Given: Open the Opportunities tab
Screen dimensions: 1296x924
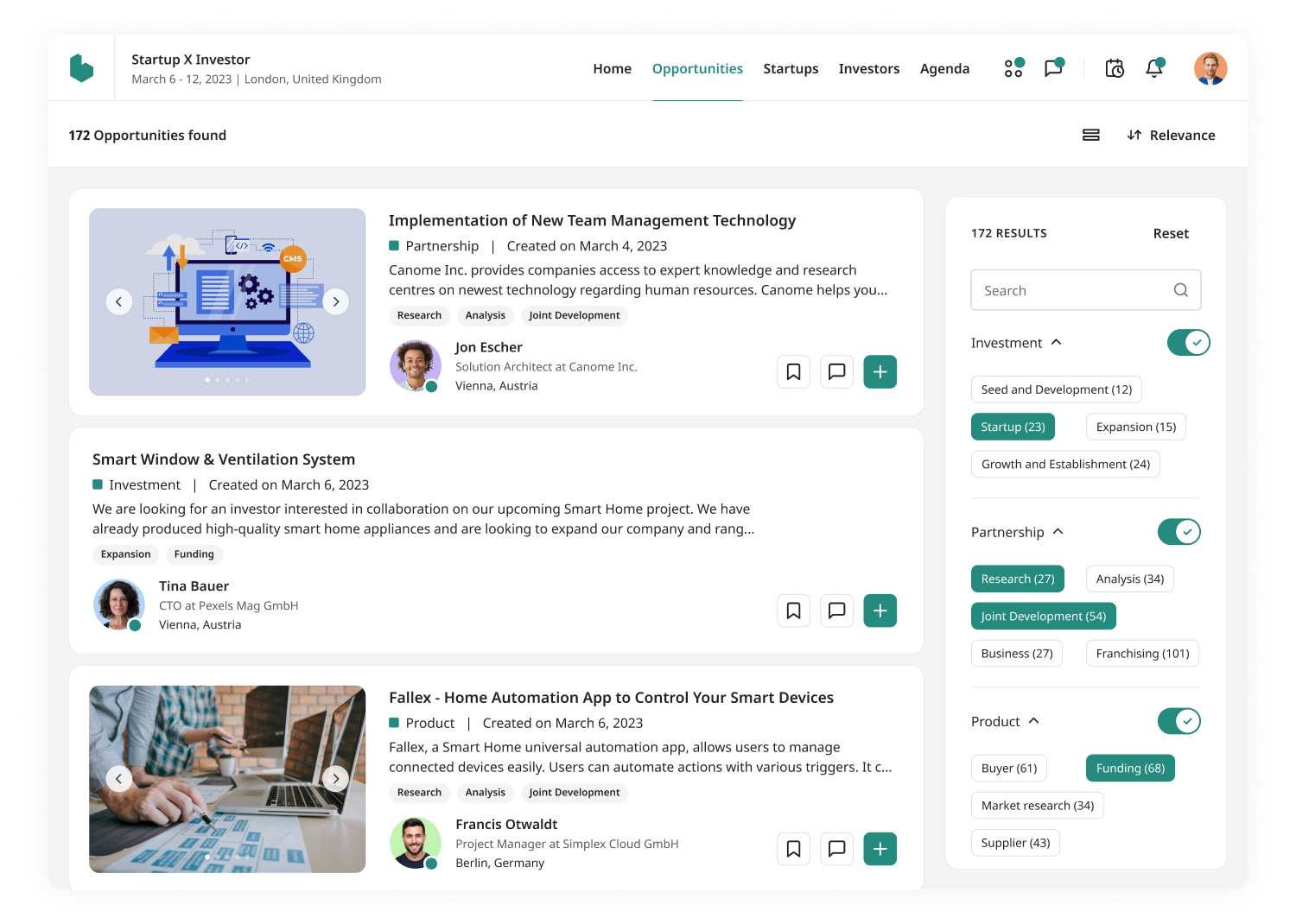Looking at the screenshot, I should click(697, 68).
